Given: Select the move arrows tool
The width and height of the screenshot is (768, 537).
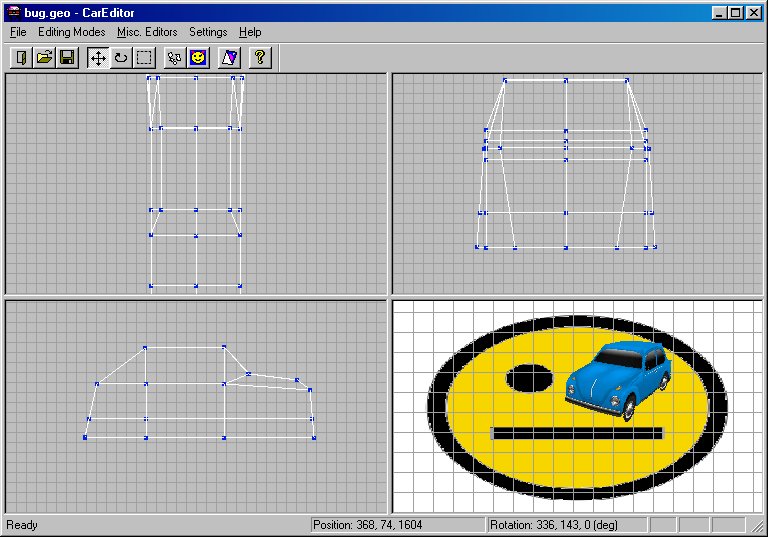Looking at the screenshot, I should click(98, 58).
